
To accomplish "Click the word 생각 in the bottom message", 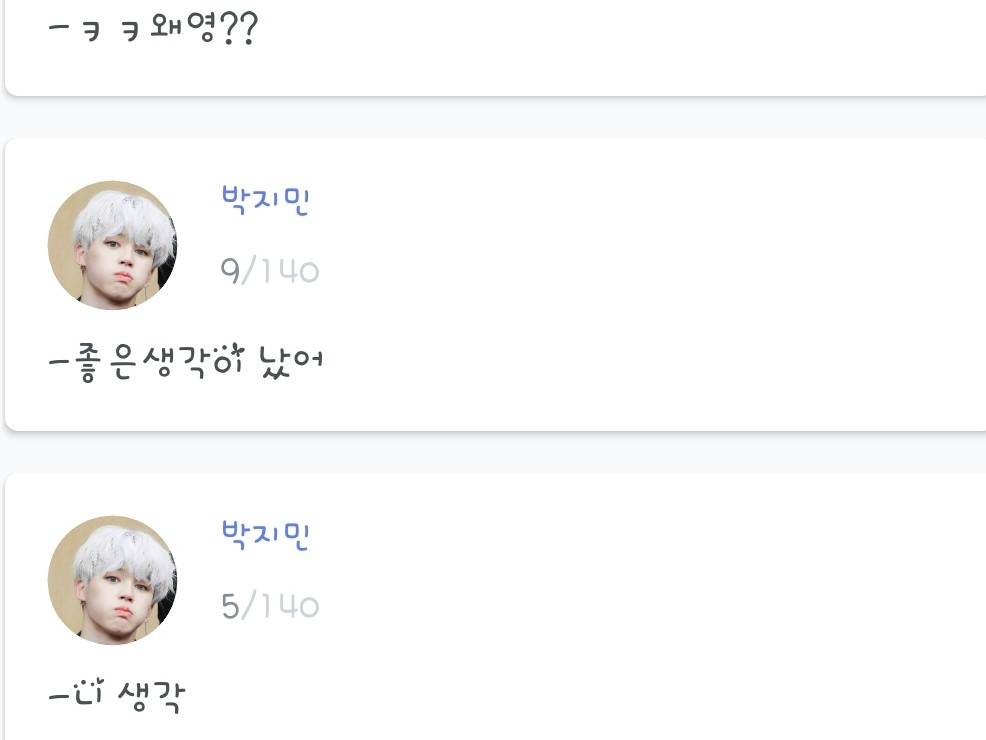I will click(x=152, y=694).
